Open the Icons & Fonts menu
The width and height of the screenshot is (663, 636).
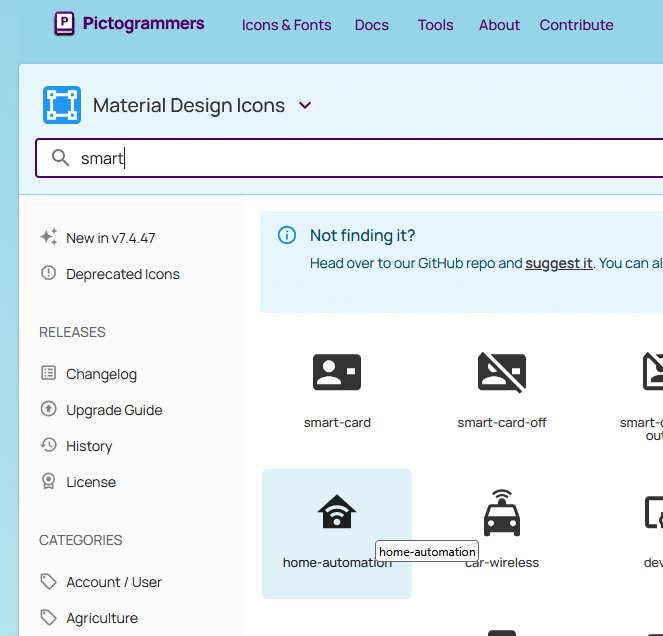pyautogui.click(x=286, y=25)
